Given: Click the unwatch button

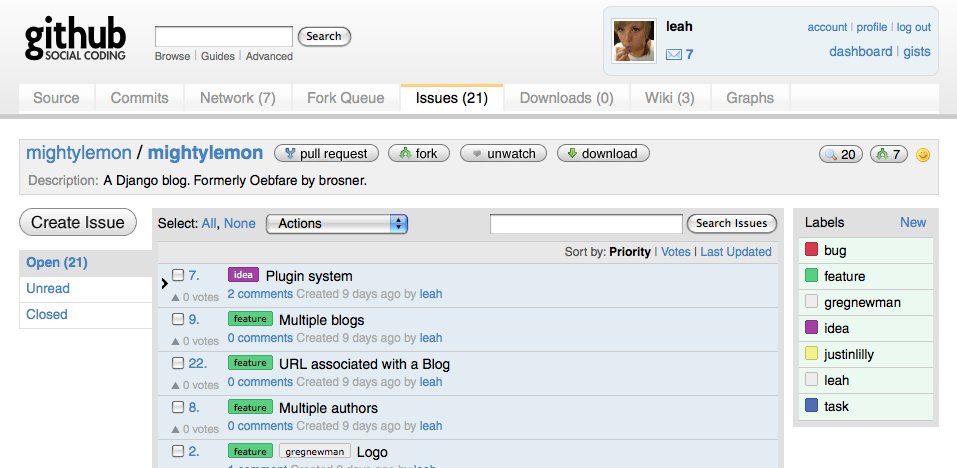Looking at the screenshot, I should pyautogui.click(x=504, y=154).
